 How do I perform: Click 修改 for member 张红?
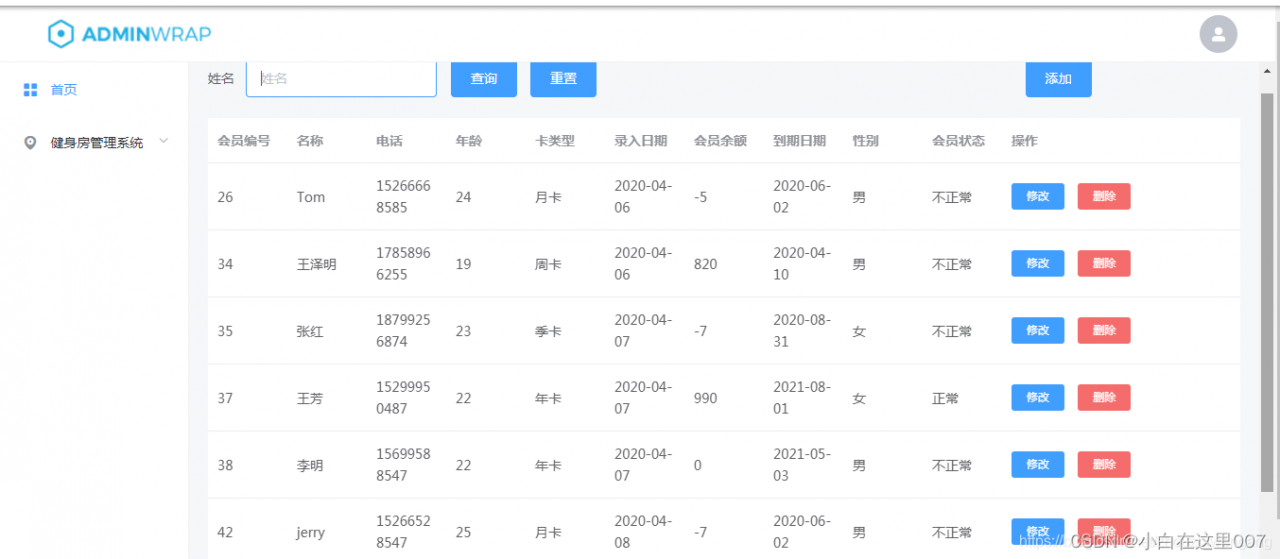[x=1038, y=330]
